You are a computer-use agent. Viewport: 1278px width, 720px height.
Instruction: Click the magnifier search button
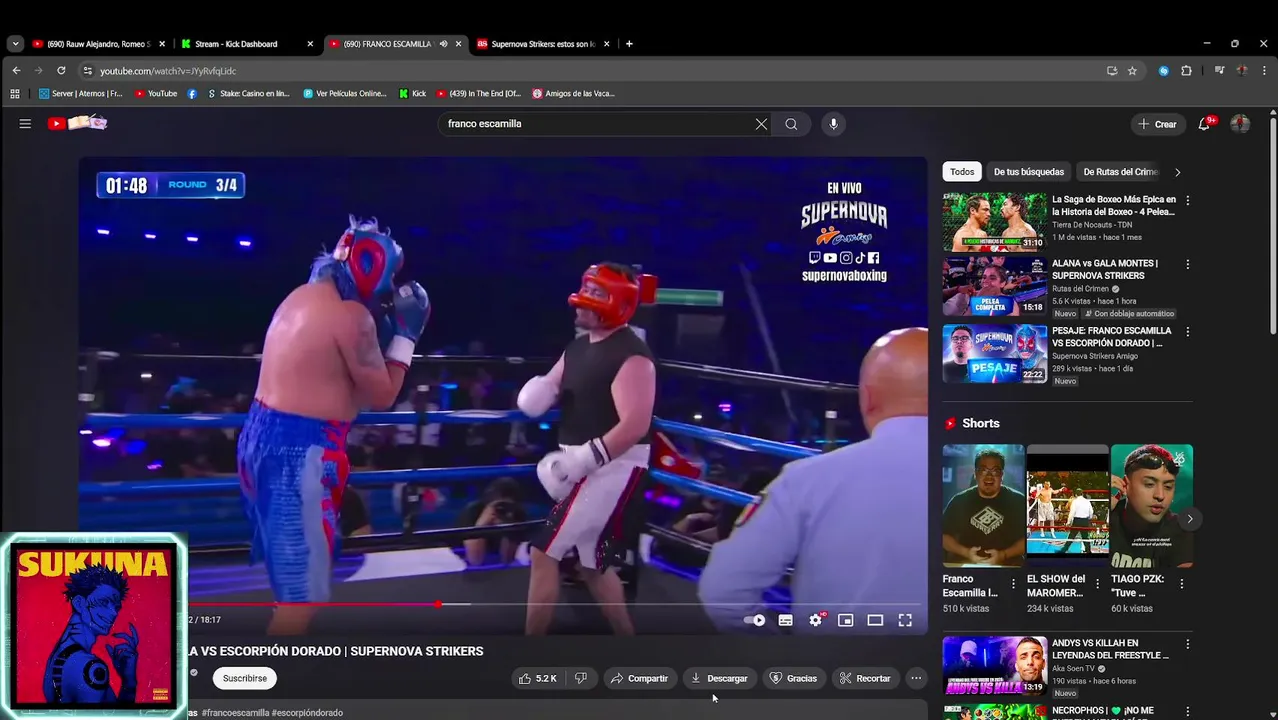click(x=791, y=124)
